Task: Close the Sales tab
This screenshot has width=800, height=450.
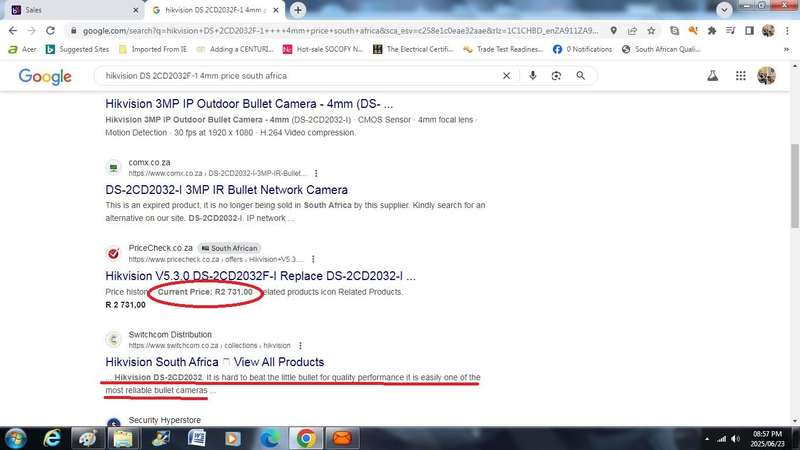Action: click(x=136, y=10)
